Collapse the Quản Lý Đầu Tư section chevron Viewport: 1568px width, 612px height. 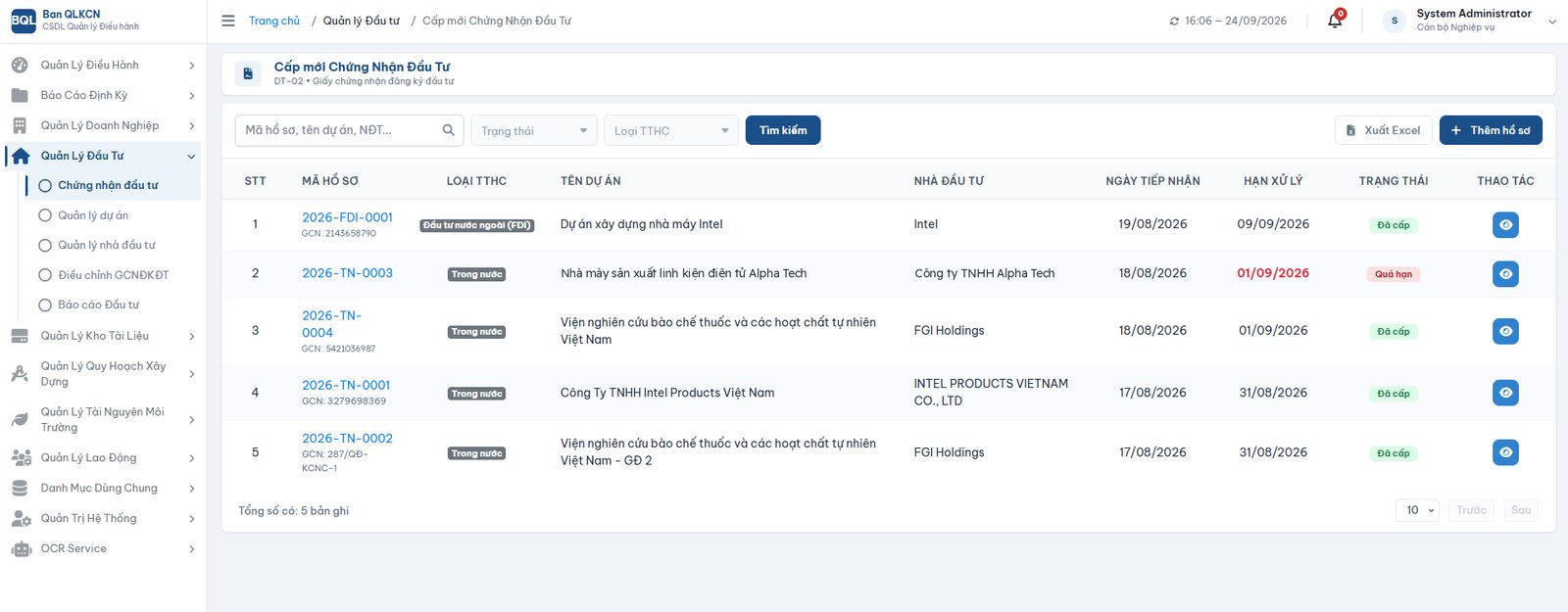(x=191, y=157)
